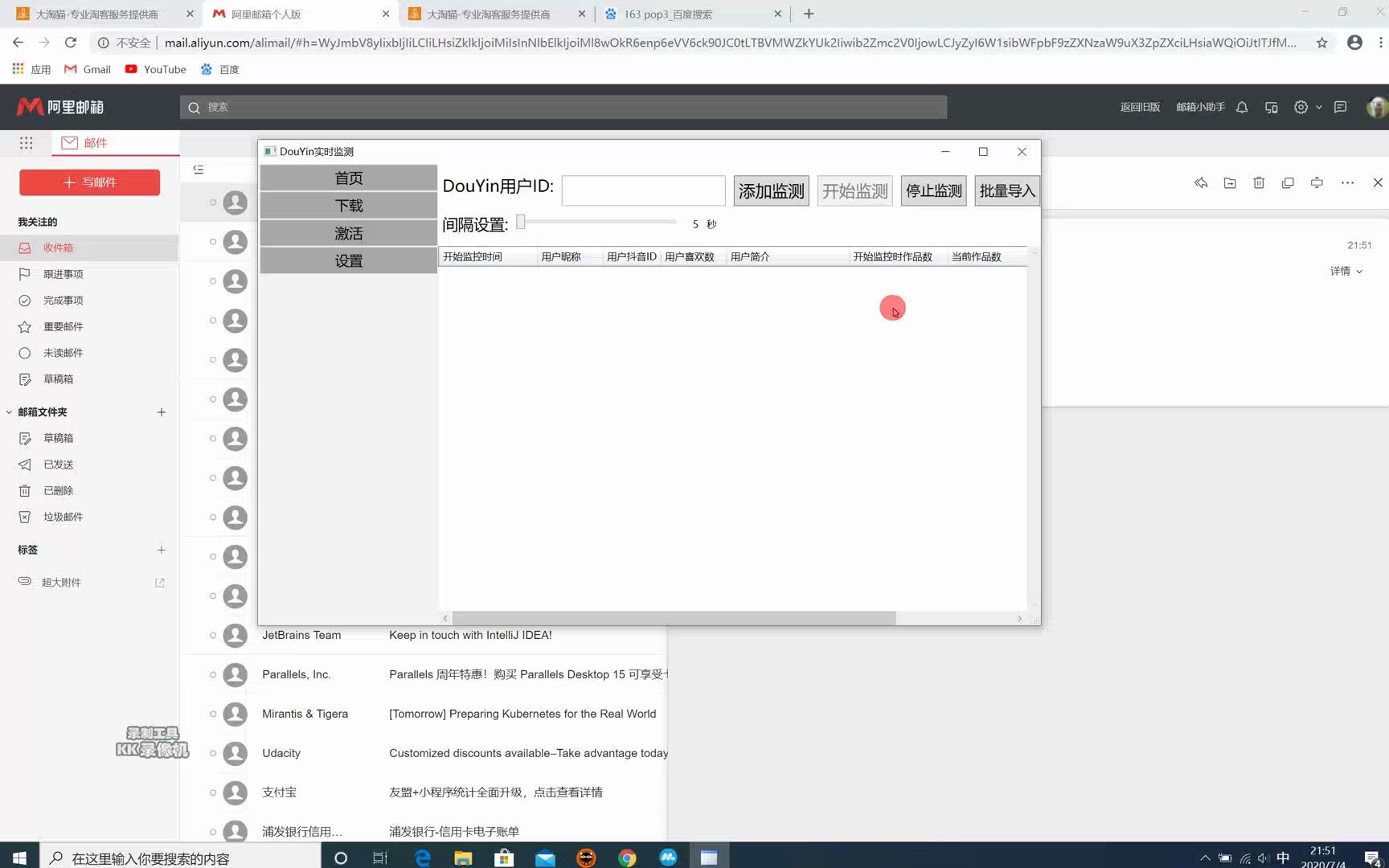Click the 写邮件 compose button
Screen dimensions: 1389x868
pos(89,182)
